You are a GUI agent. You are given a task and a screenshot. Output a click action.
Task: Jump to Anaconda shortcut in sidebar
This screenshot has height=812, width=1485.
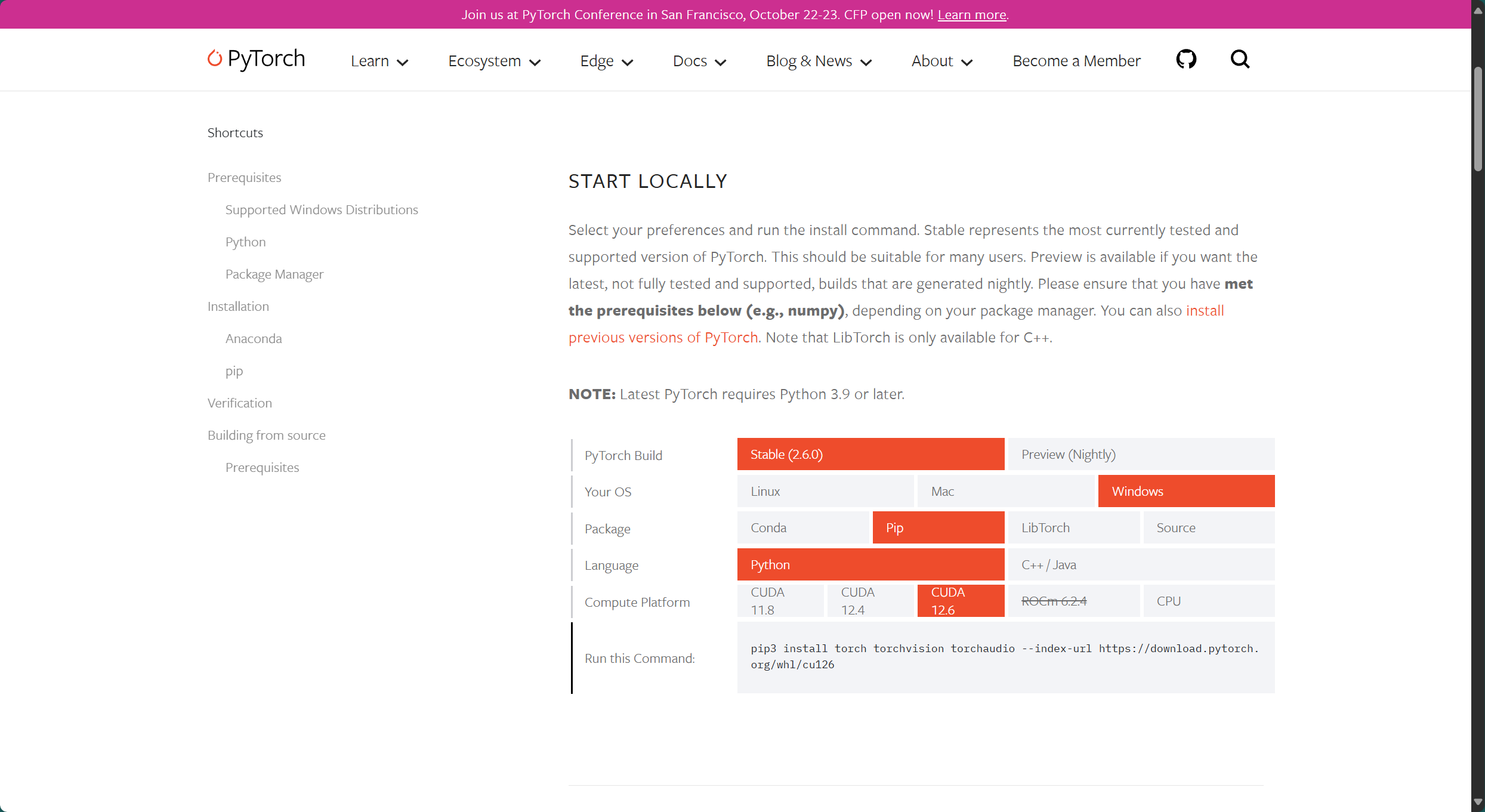[x=254, y=338]
